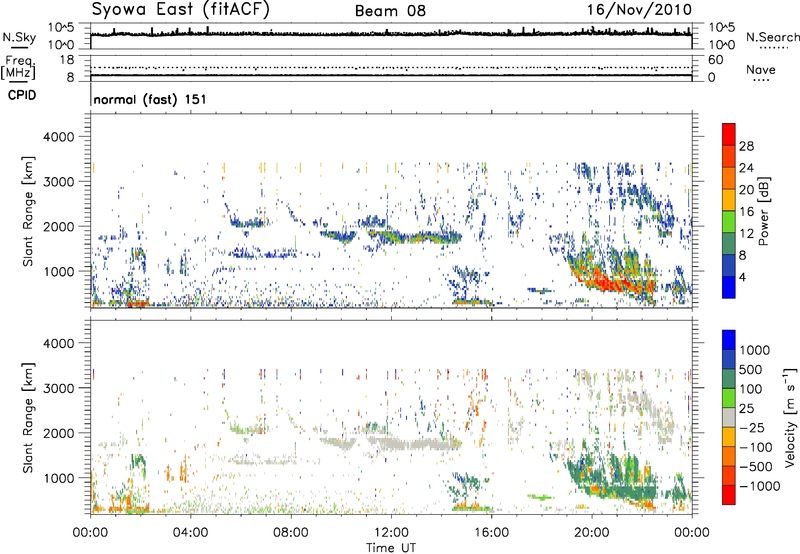Image resolution: width=800 pixels, height=554 pixels.
Task: Click the '1000' tick on velocity colorbar
Action: [x=754, y=350]
